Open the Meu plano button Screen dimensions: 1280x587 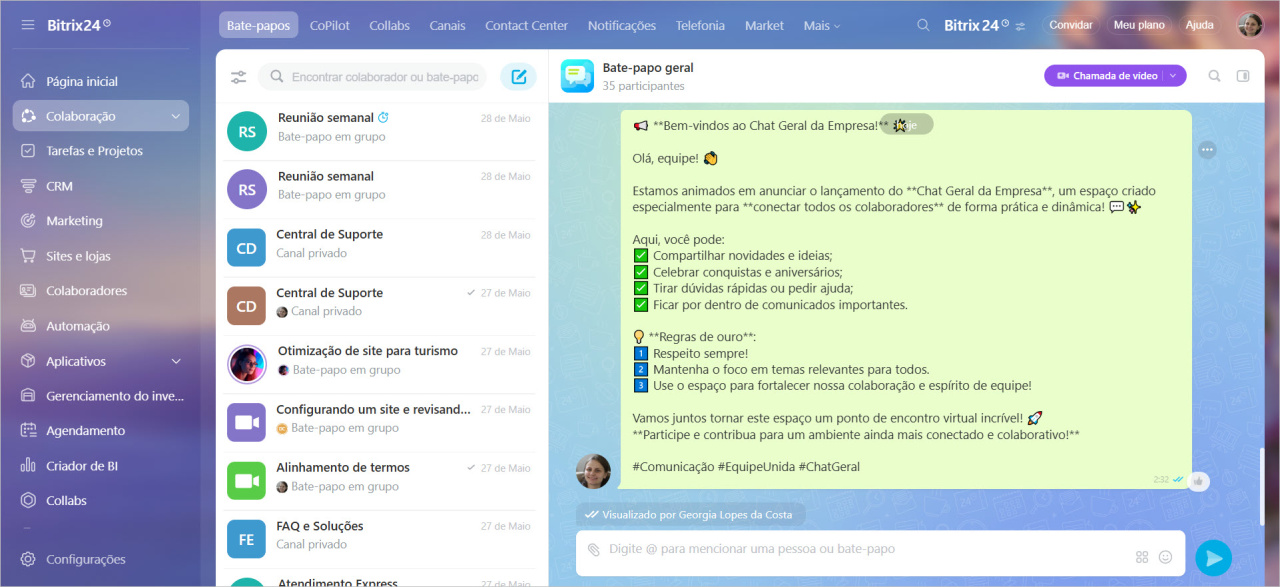click(1139, 25)
